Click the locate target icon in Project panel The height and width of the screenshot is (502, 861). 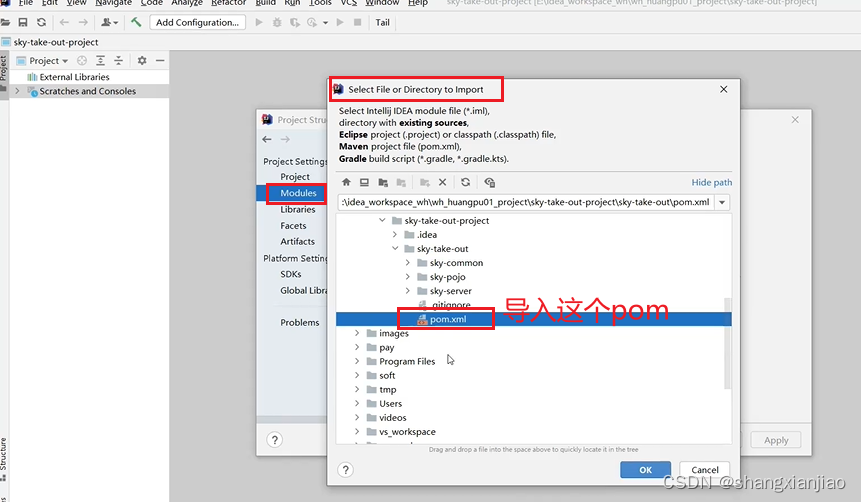tap(82, 60)
